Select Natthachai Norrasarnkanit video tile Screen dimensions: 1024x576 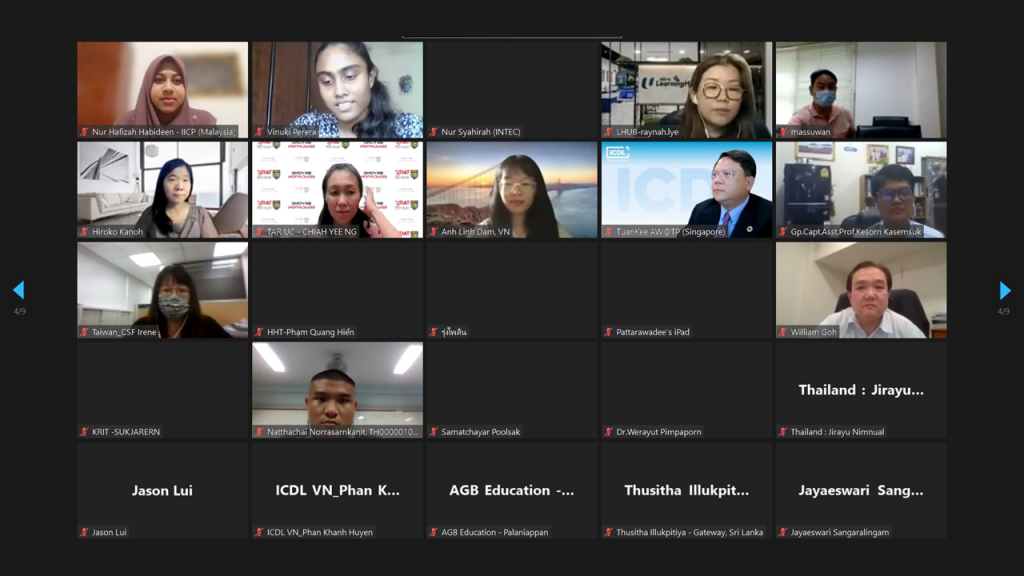(x=338, y=390)
